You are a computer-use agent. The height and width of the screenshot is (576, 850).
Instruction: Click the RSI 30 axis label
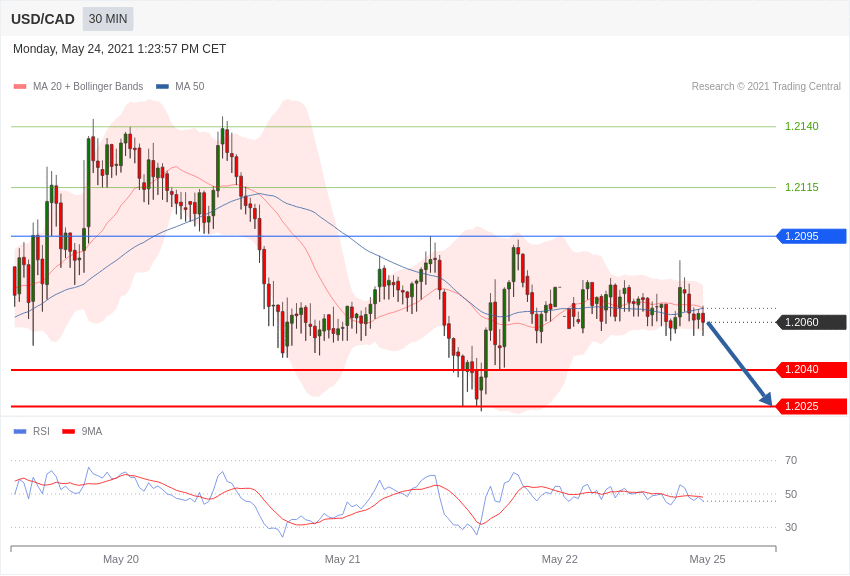[x=791, y=527]
